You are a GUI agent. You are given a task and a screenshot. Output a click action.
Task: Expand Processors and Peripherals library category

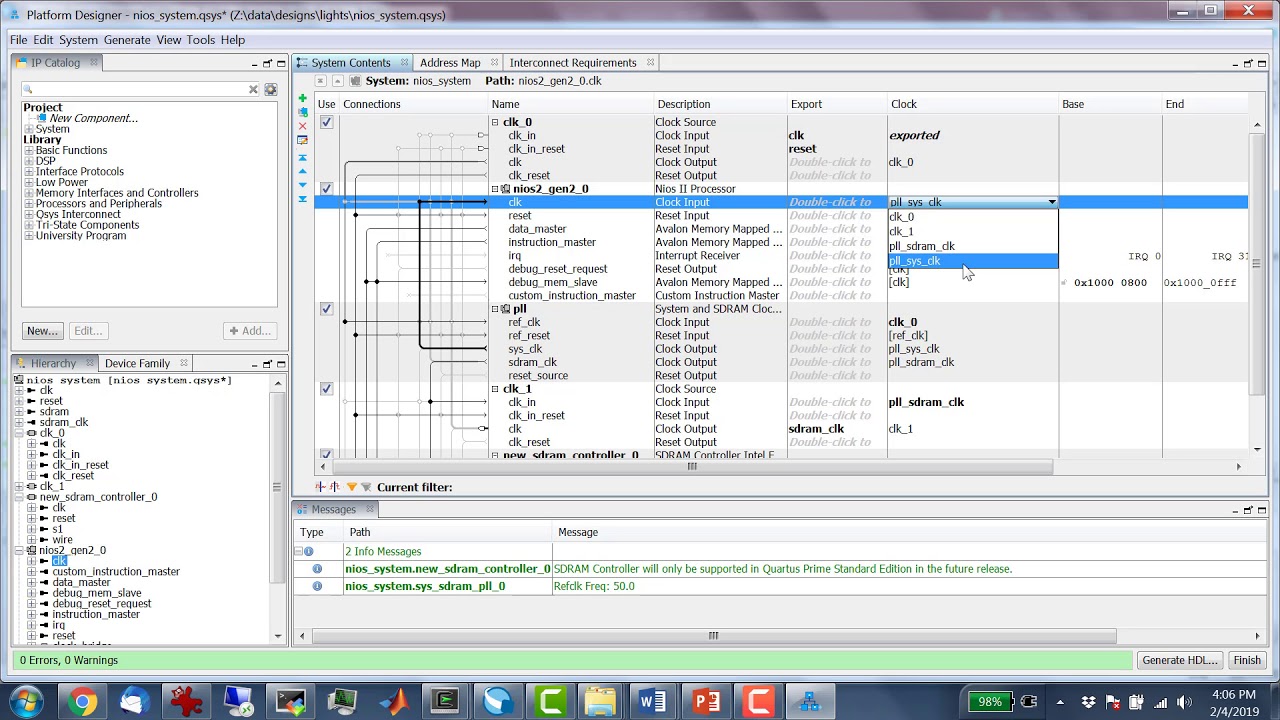tap(29, 204)
